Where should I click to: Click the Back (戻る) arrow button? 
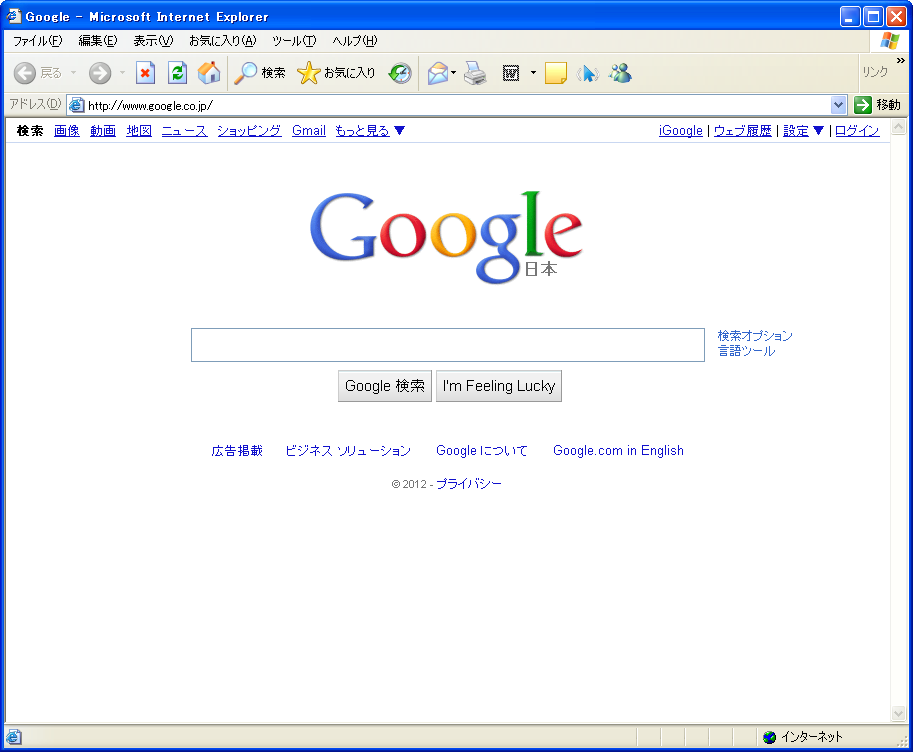[x=24, y=73]
